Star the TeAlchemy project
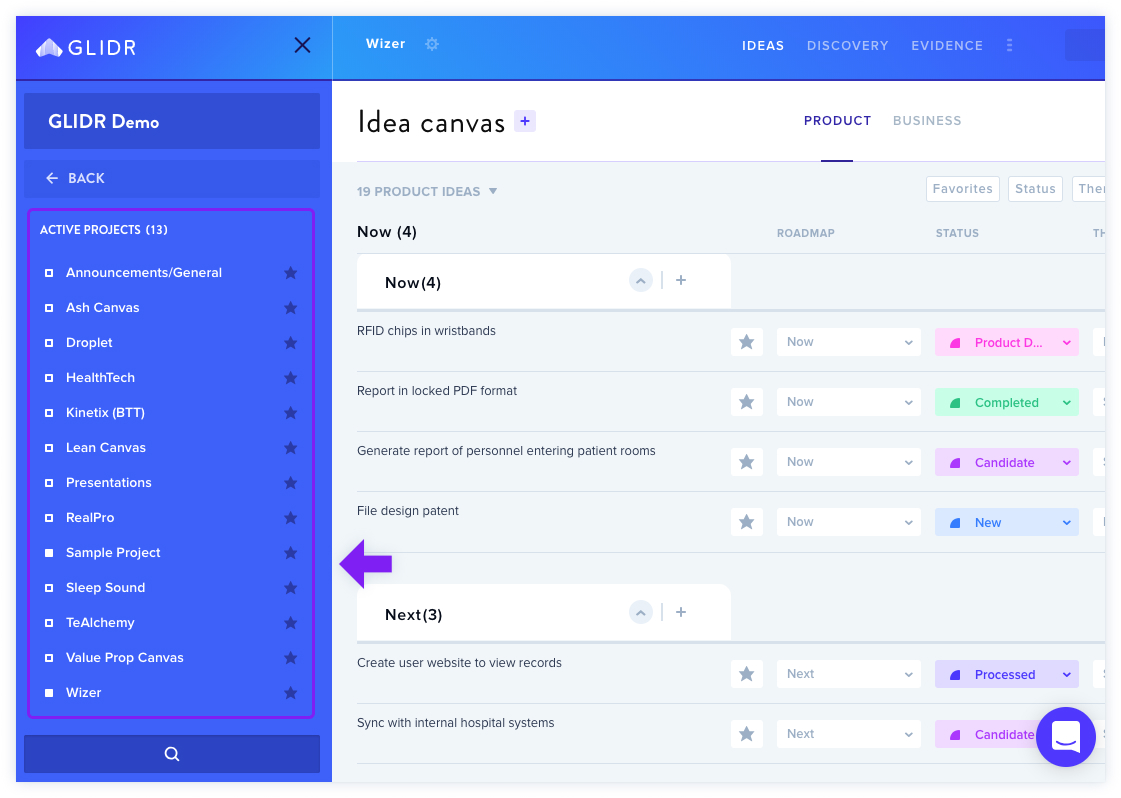The image size is (1121, 798). (x=290, y=623)
